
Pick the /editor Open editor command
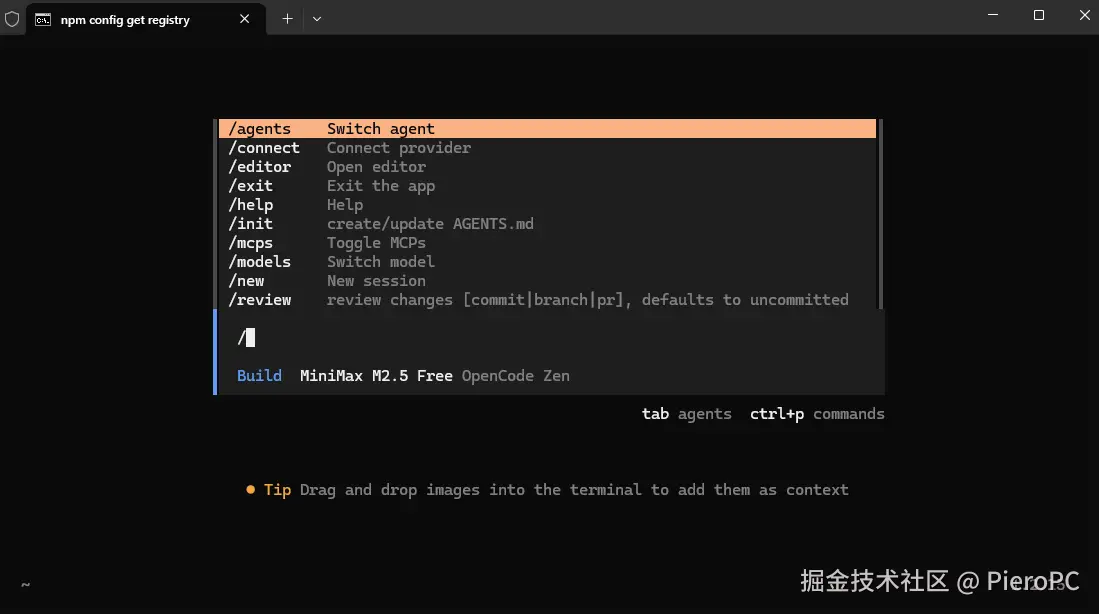[547, 167]
